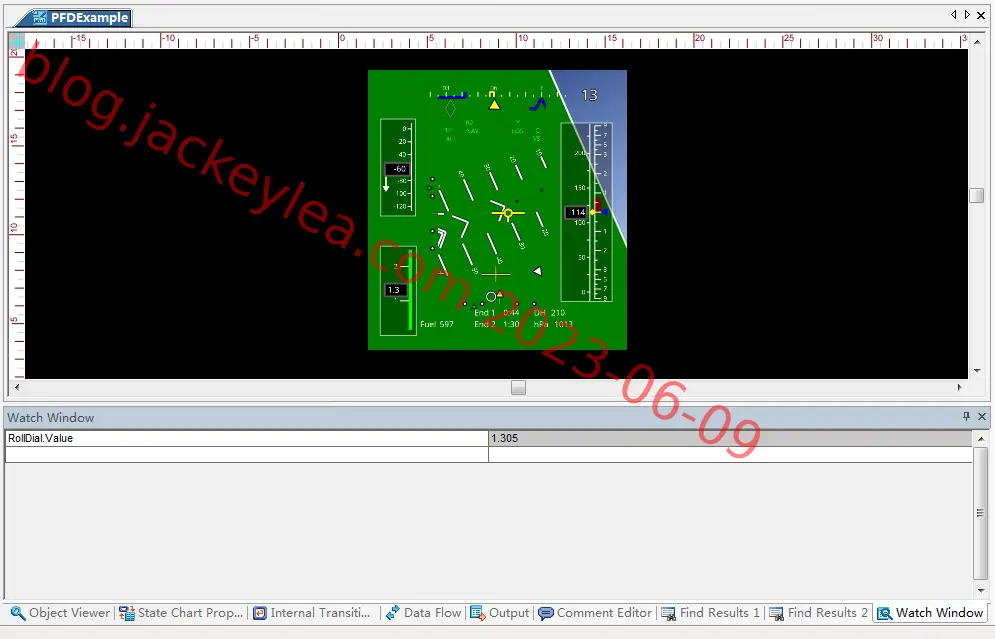The image size is (995, 639).
Task: Pin the Watch Window panel
Action: point(966,416)
